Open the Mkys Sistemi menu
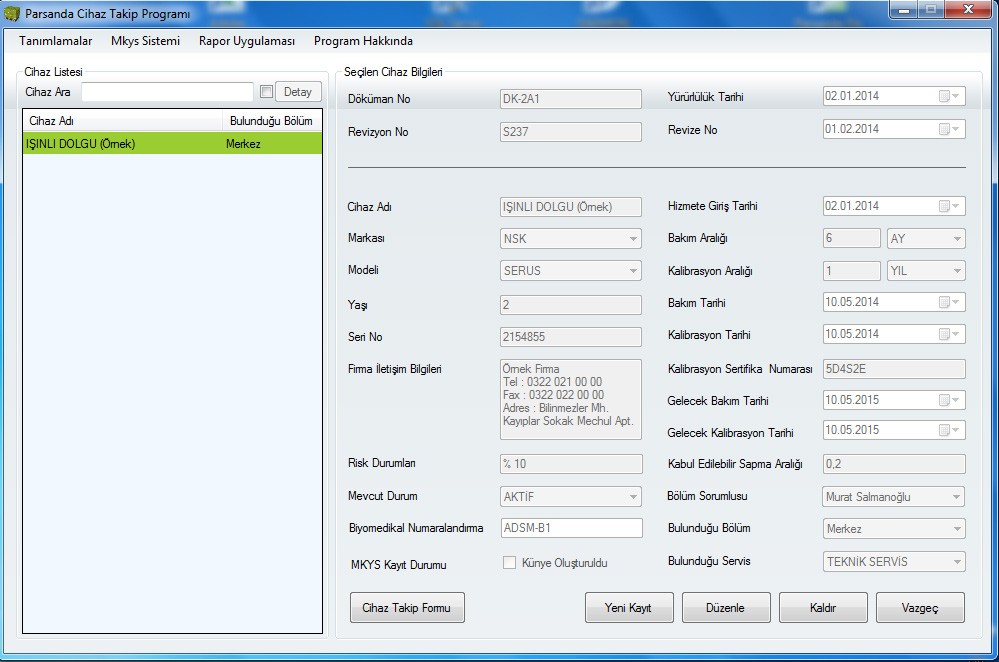The image size is (999, 662). (x=145, y=41)
